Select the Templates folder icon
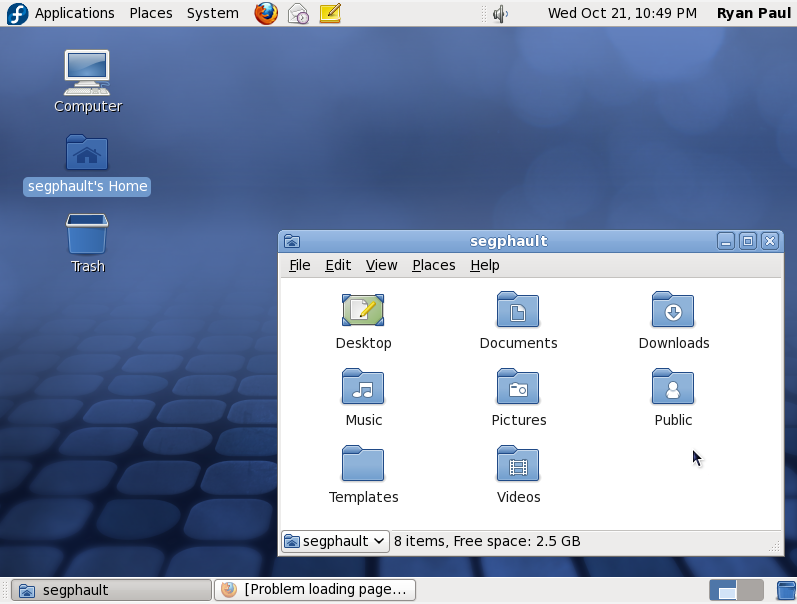The height and width of the screenshot is (604, 797). tap(363, 464)
